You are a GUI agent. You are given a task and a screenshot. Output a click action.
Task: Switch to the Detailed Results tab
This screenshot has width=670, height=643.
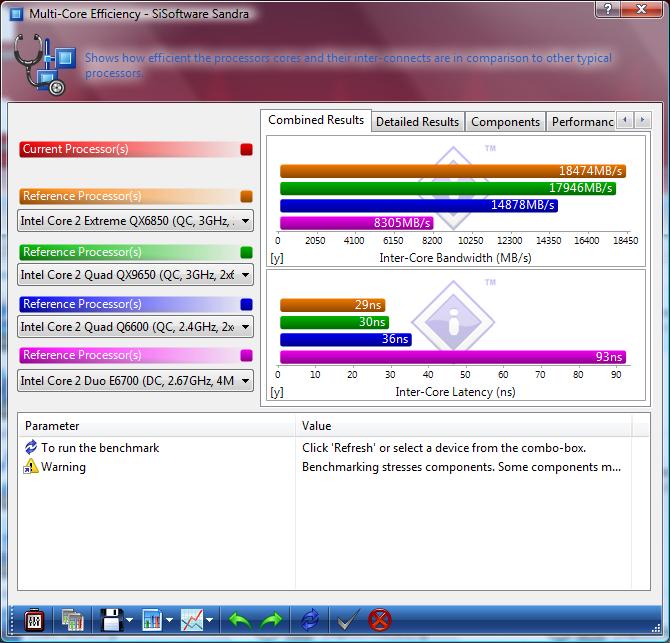[x=417, y=122]
